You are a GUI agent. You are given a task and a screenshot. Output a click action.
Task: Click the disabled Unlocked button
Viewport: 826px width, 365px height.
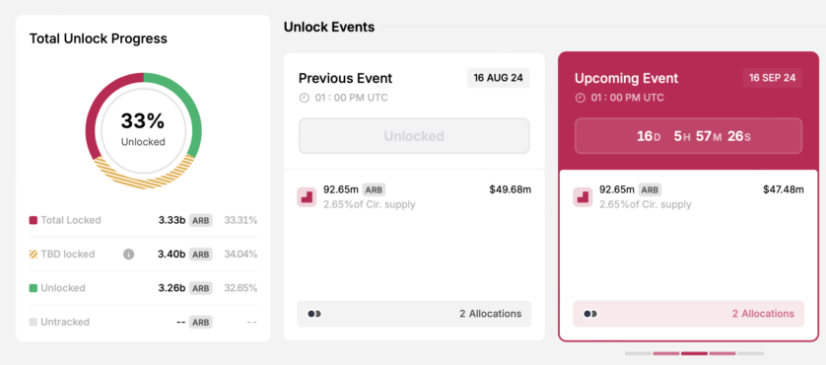pos(414,136)
